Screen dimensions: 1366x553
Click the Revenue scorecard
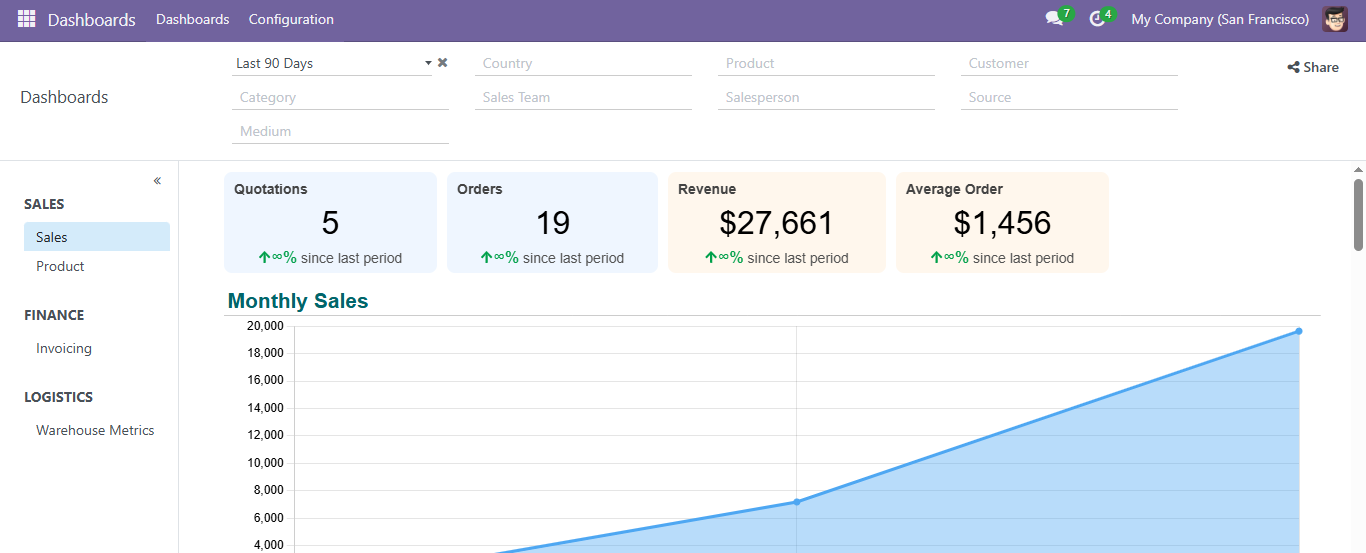(776, 222)
